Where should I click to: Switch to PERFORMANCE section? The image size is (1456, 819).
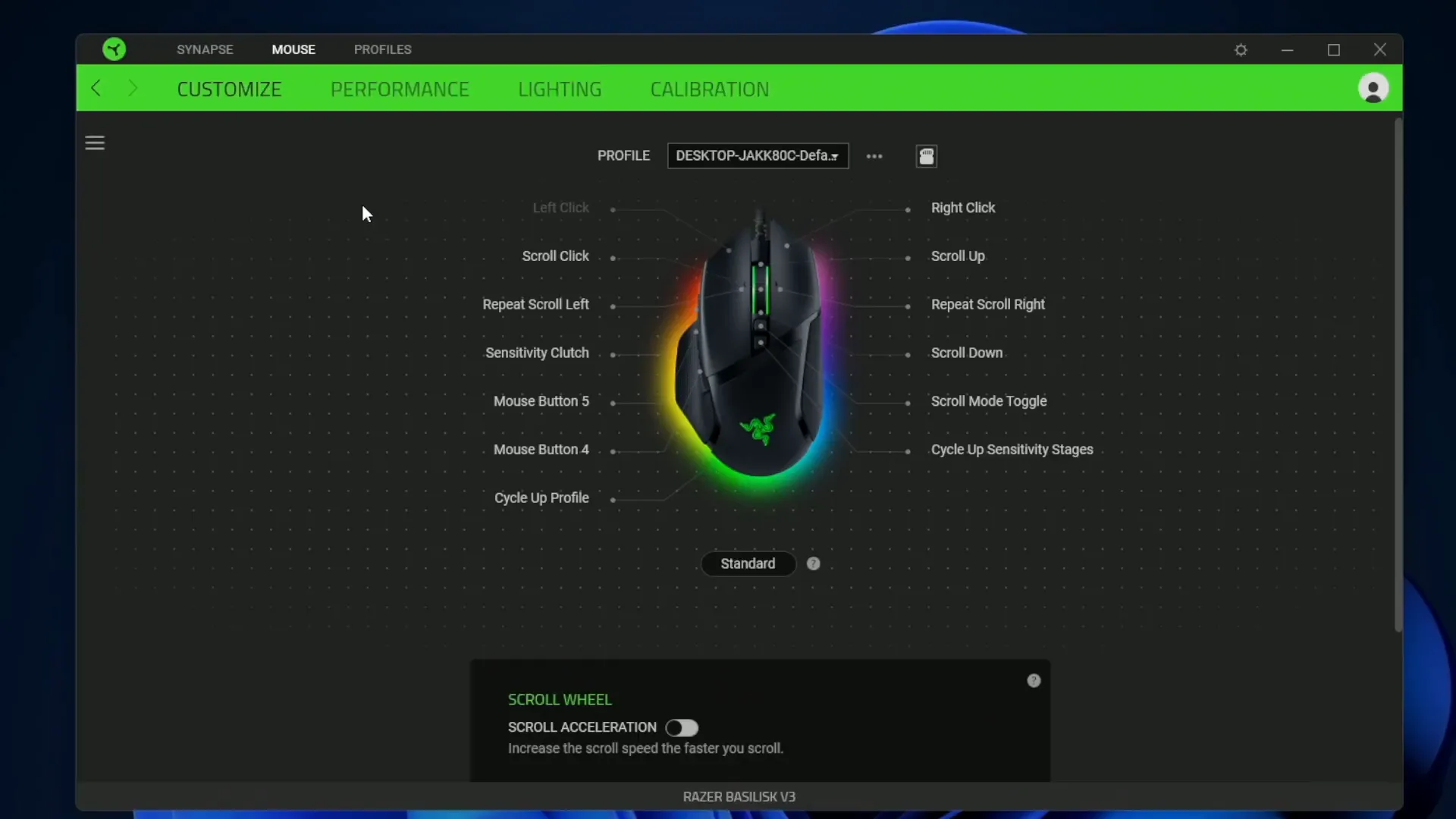click(400, 89)
